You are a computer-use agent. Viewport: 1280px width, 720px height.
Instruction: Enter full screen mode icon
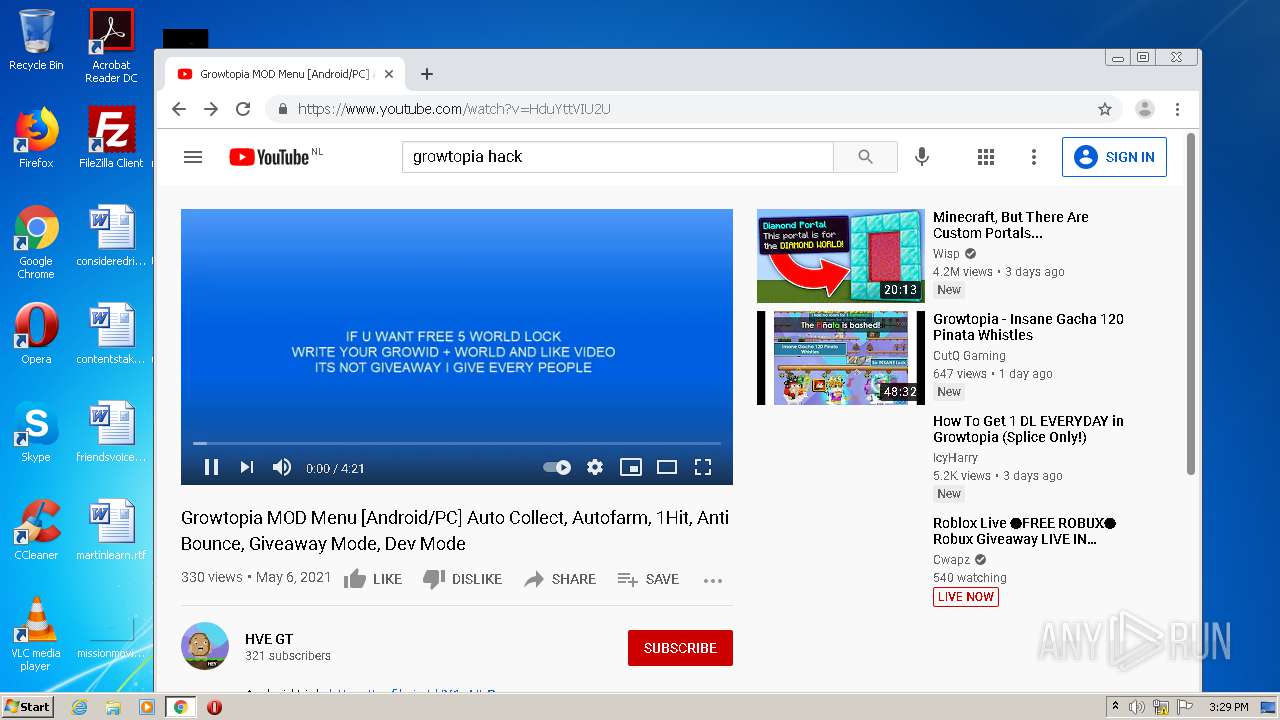(x=703, y=467)
